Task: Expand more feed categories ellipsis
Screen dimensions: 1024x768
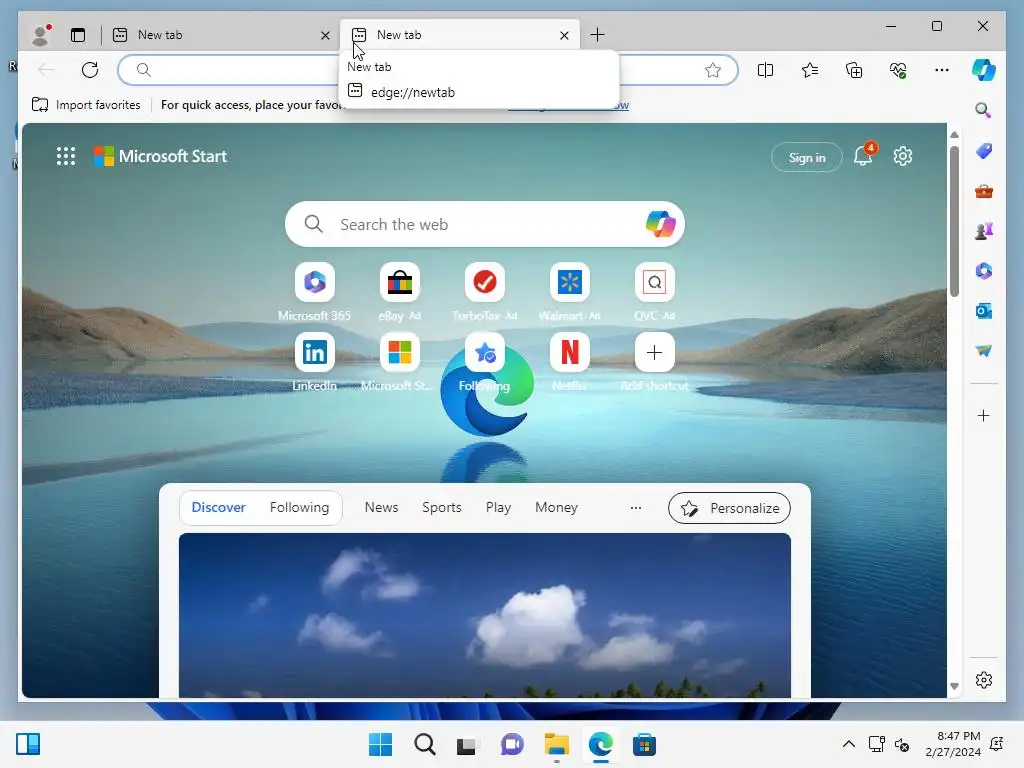Action: (635, 507)
